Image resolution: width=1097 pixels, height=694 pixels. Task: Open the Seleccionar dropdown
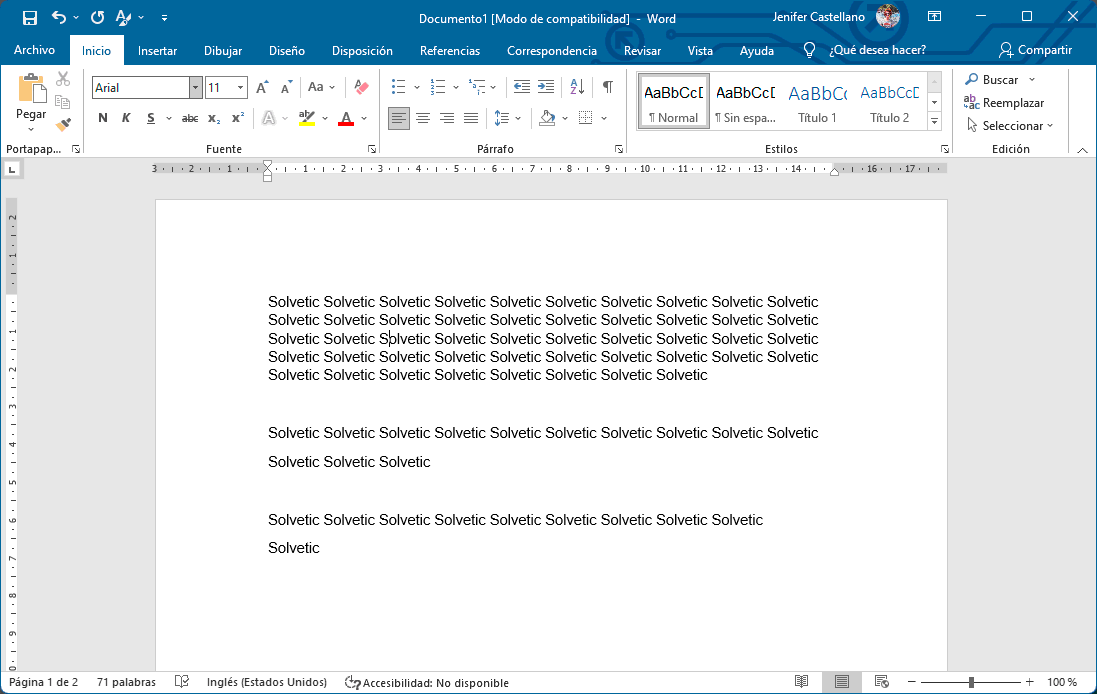coord(1010,126)
